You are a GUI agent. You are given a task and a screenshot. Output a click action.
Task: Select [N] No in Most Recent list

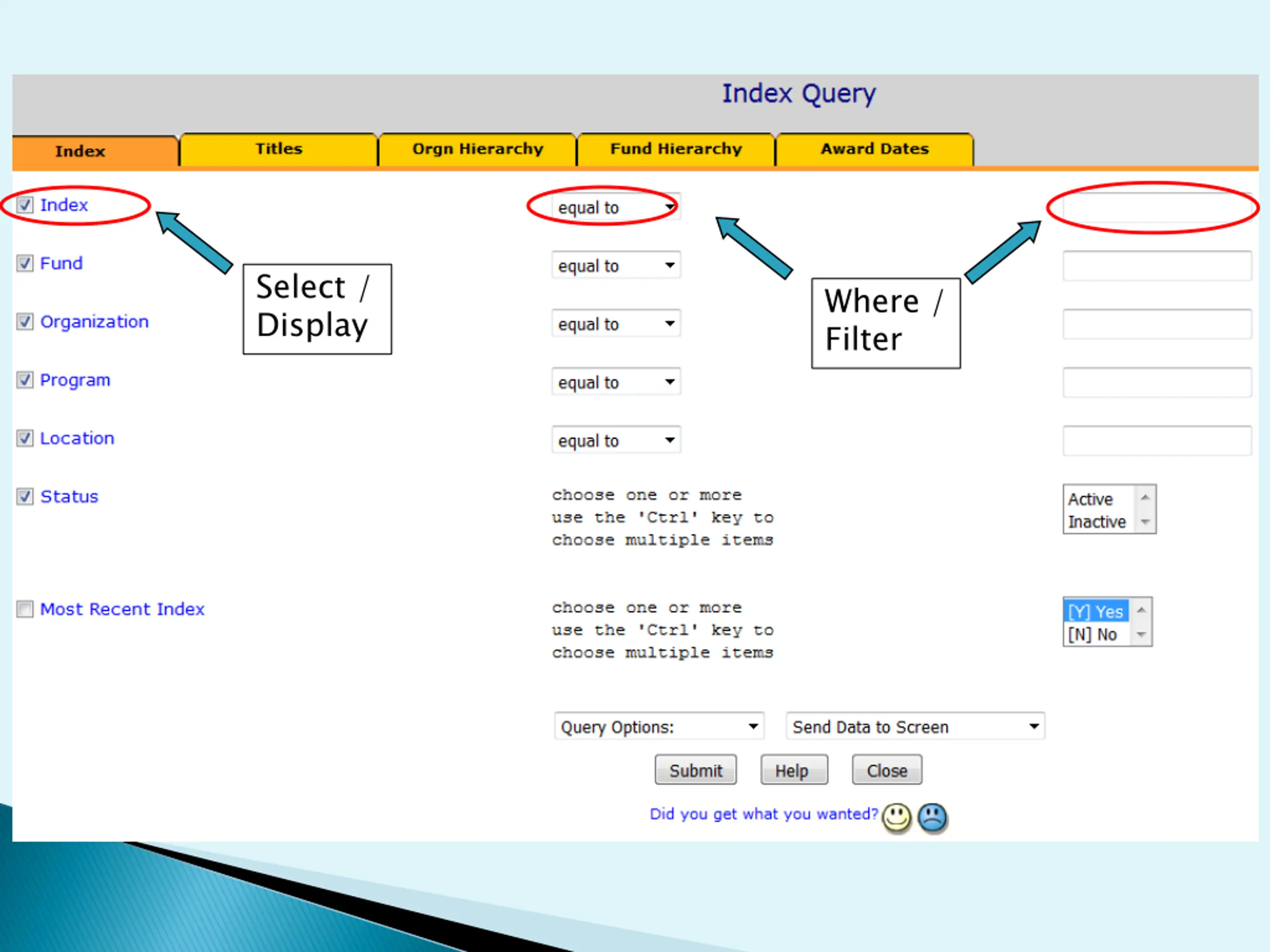click(1096, 634)
